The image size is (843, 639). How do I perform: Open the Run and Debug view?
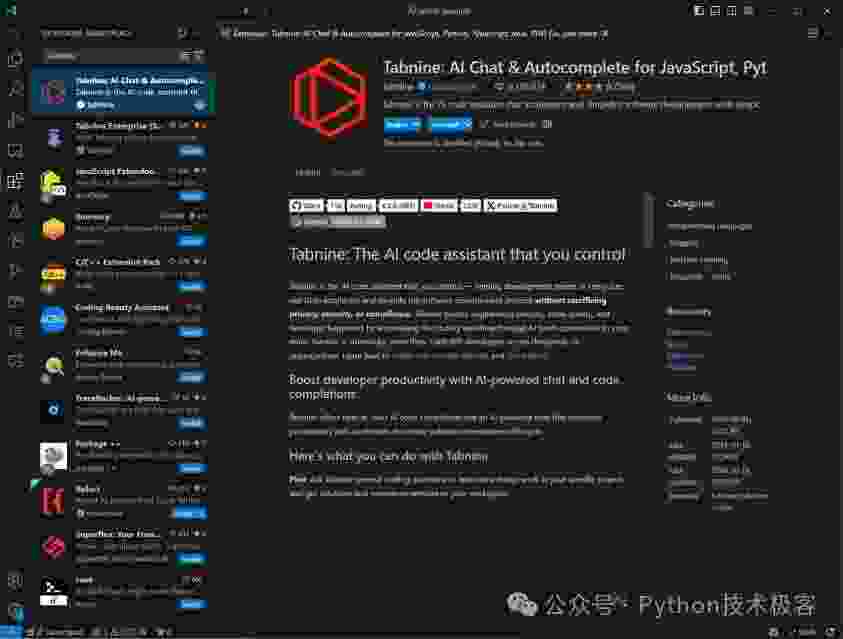tap(15, 150)
